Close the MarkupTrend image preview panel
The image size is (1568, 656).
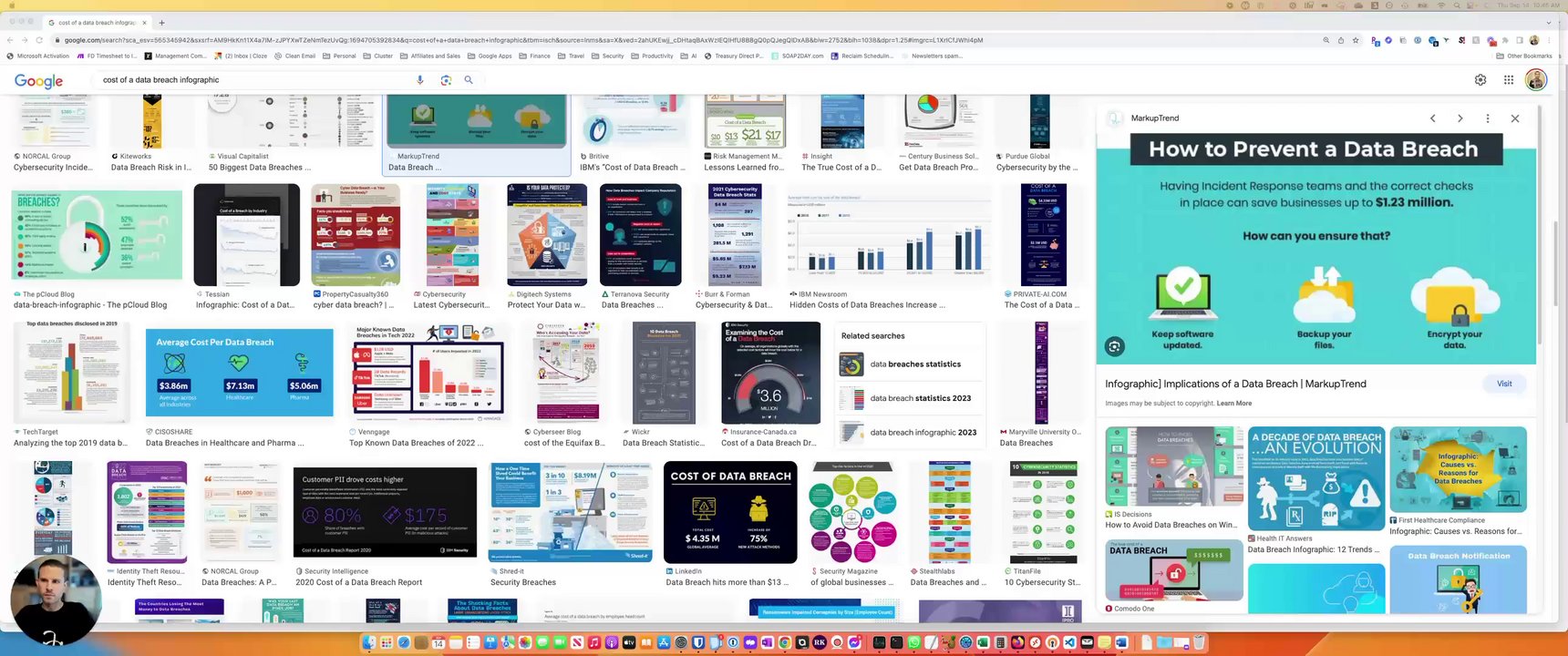point(1515,118)
